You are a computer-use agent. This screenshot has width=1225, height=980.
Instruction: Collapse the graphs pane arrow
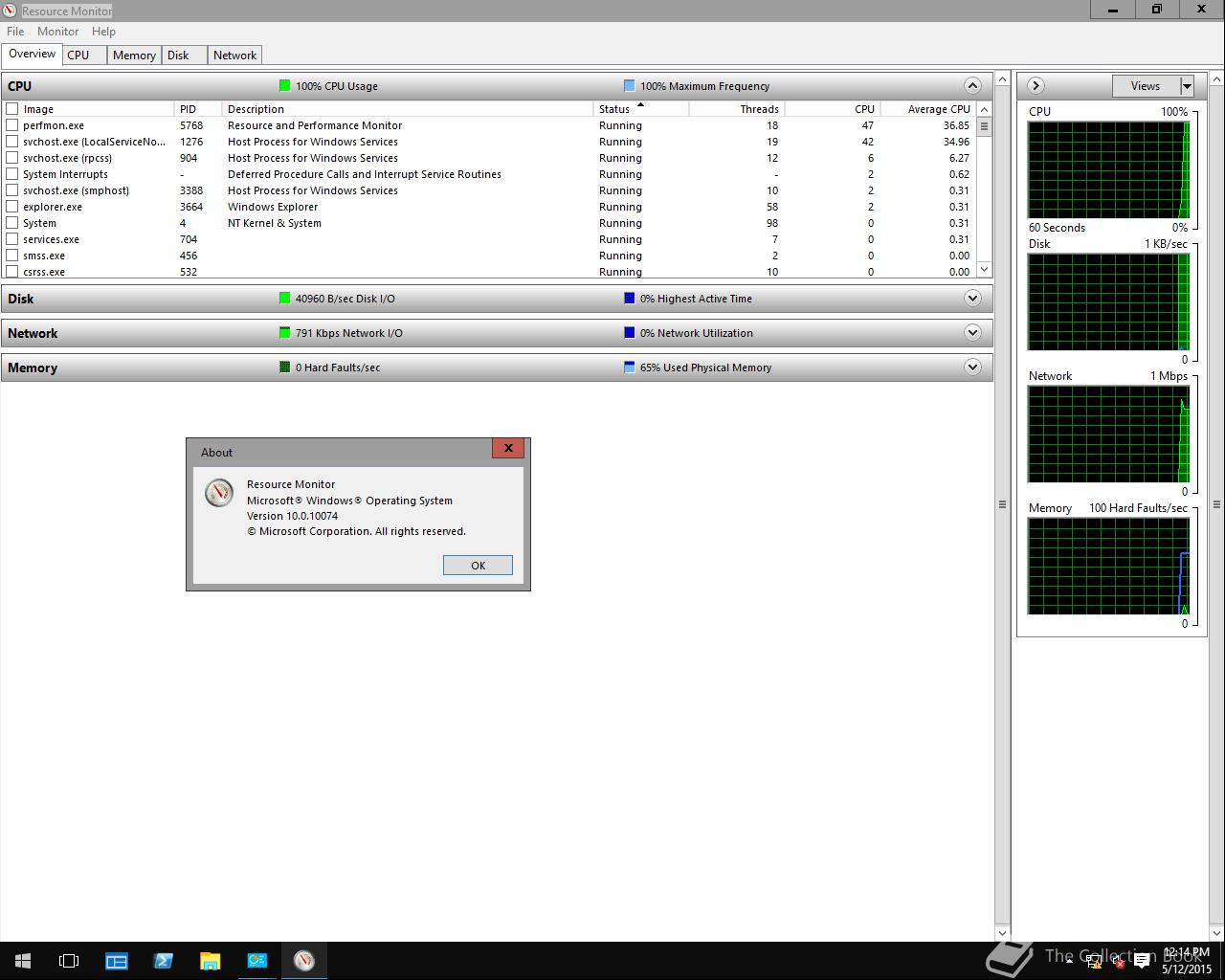(x=1036, y=86)
